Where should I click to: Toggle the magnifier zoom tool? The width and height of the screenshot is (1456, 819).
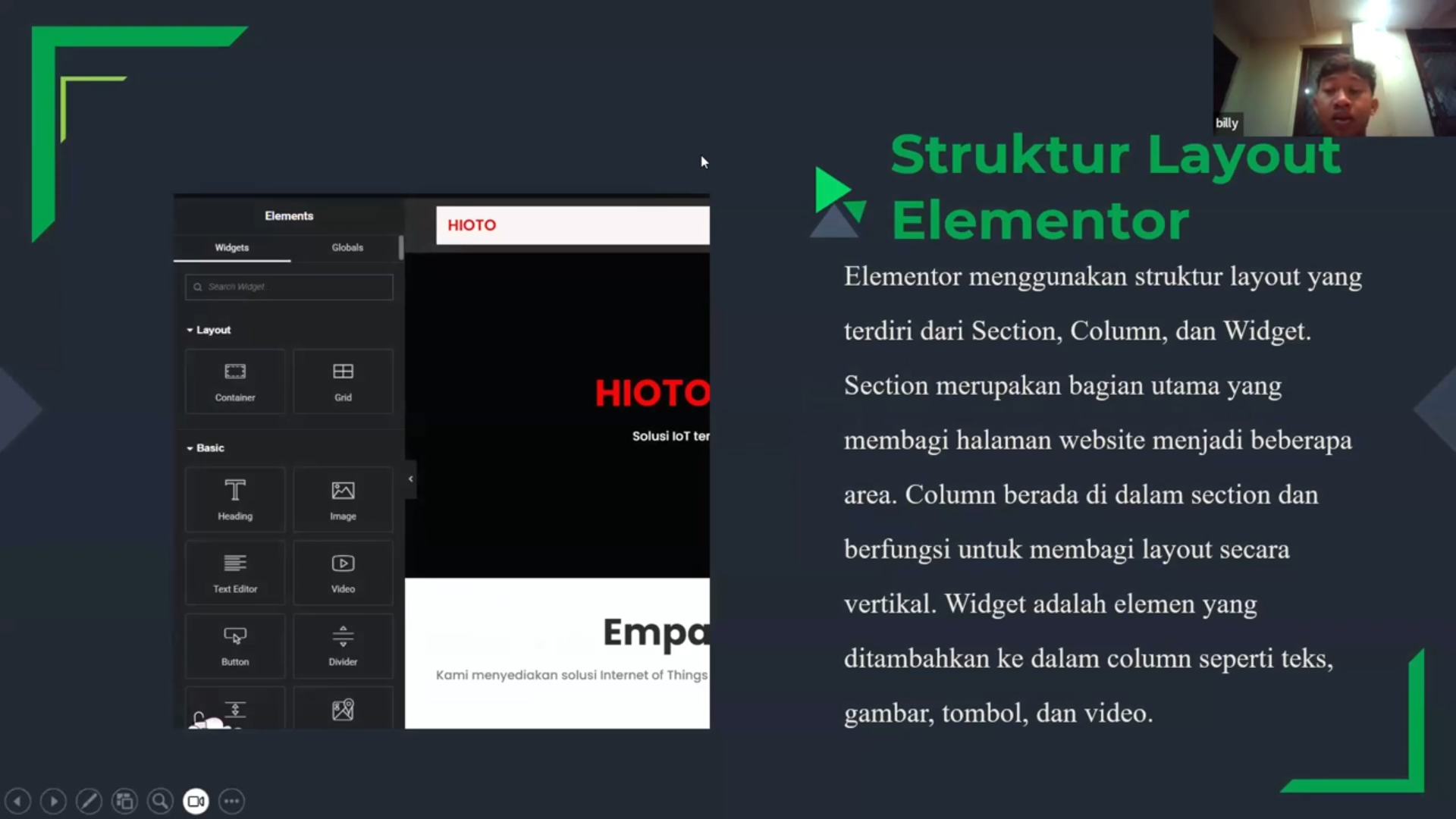coord(160,801)
